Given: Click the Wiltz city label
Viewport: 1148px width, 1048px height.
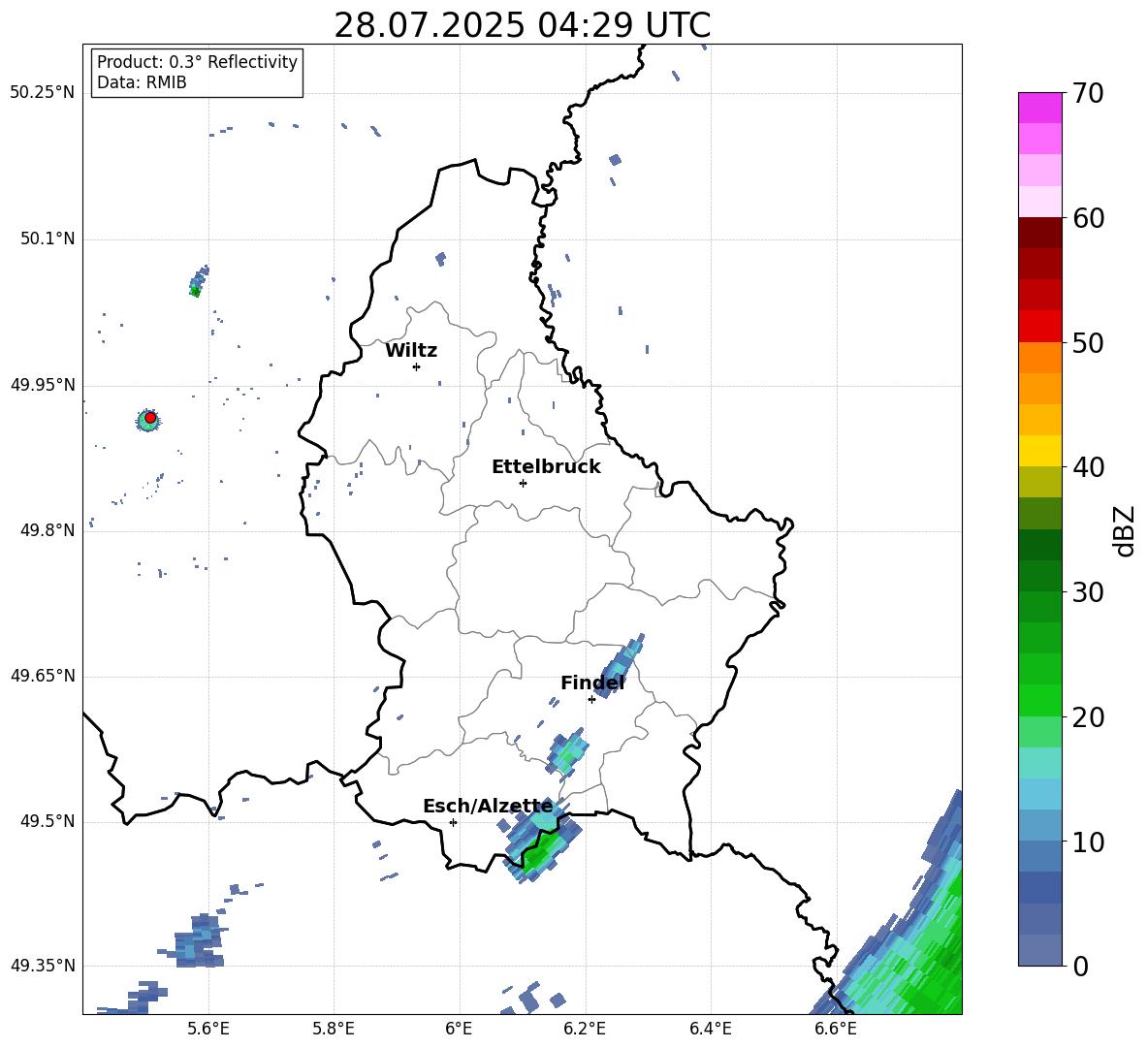Looking at the screenshot, I should (x=411, y=351).
